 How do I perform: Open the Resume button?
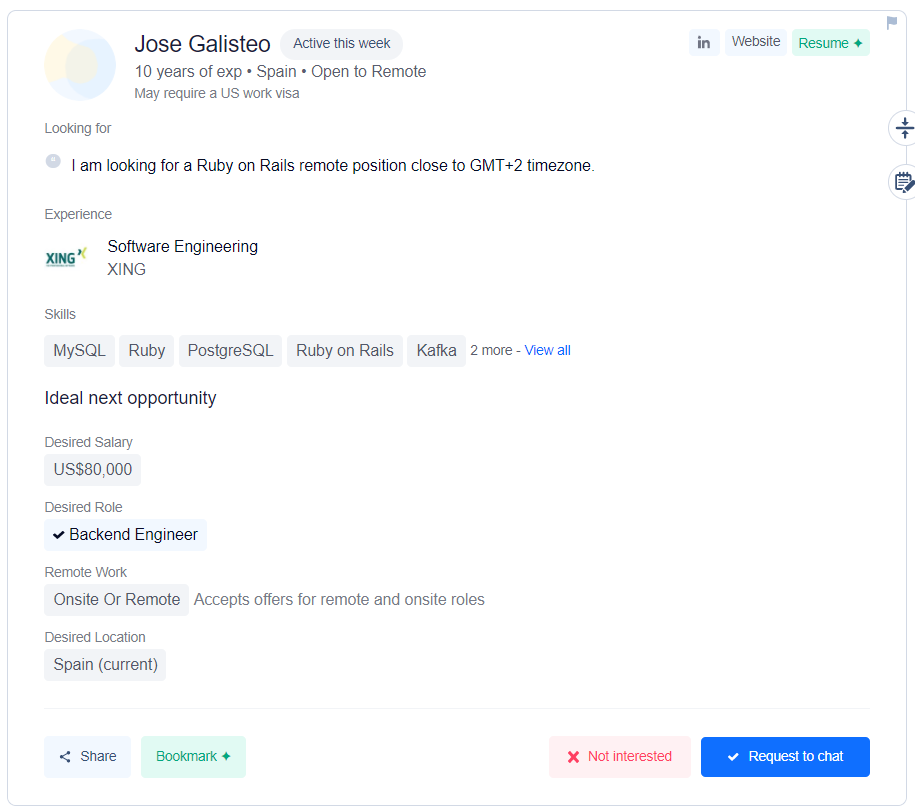[830, 43]
